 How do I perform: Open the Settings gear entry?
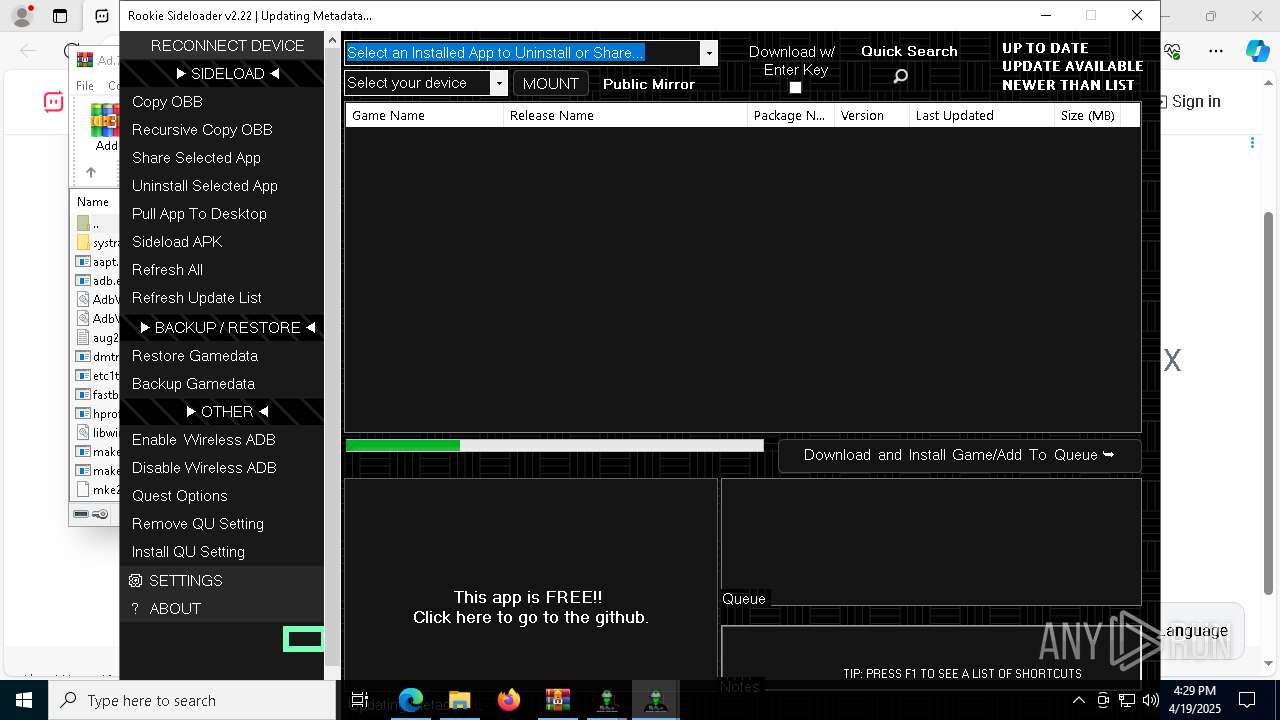coord(222,580)
